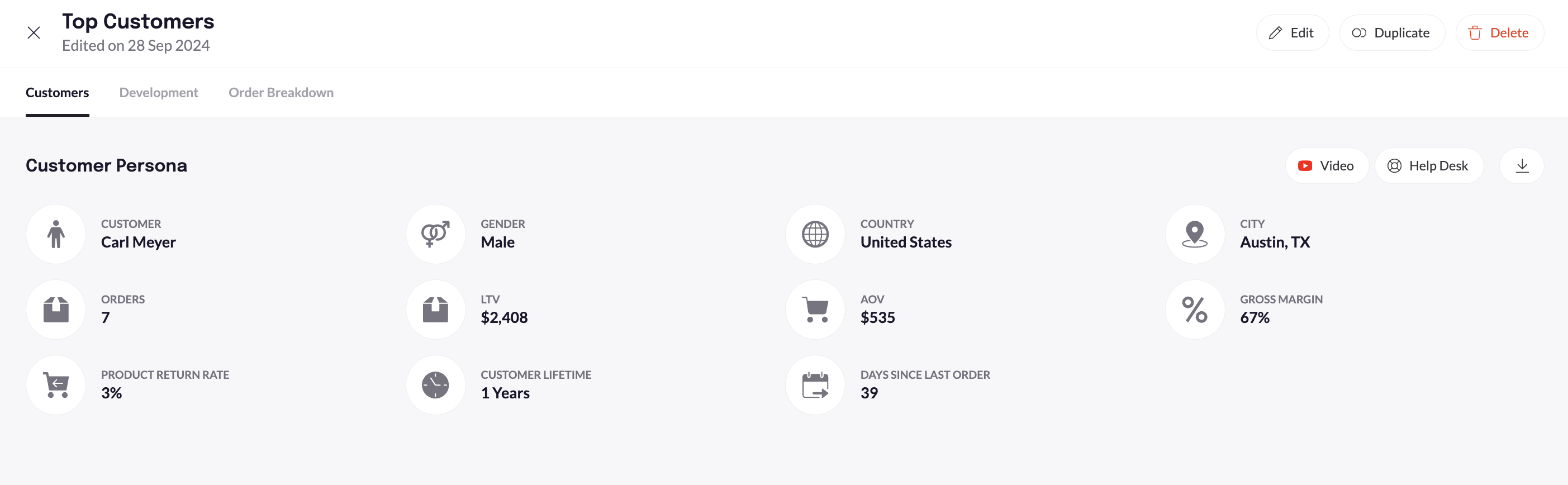
Task: Switch to the Development tab
Action: 158,93
